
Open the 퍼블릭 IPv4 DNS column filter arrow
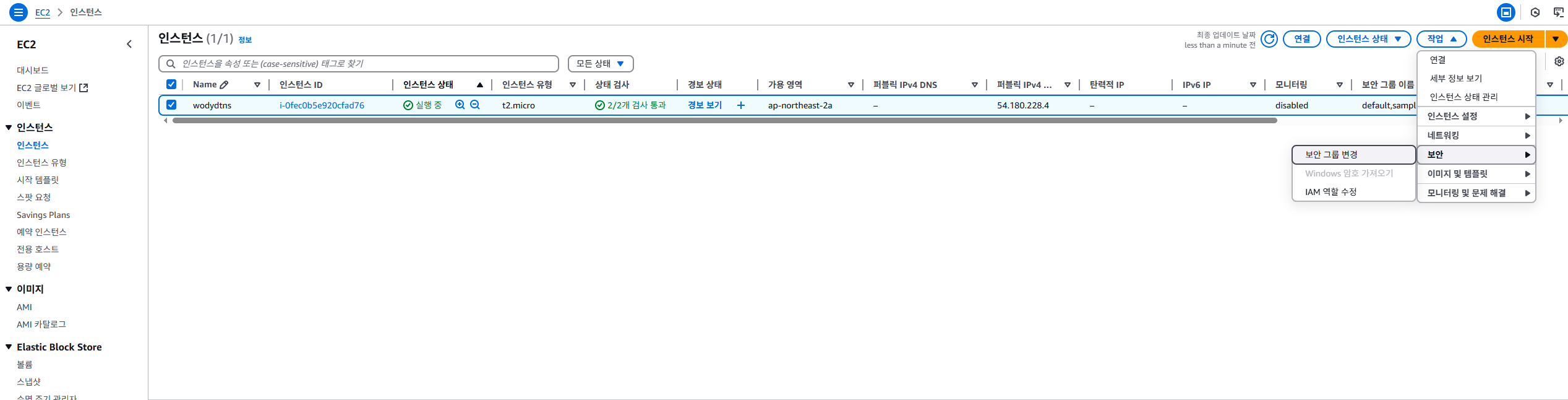(x=975, y=85)
